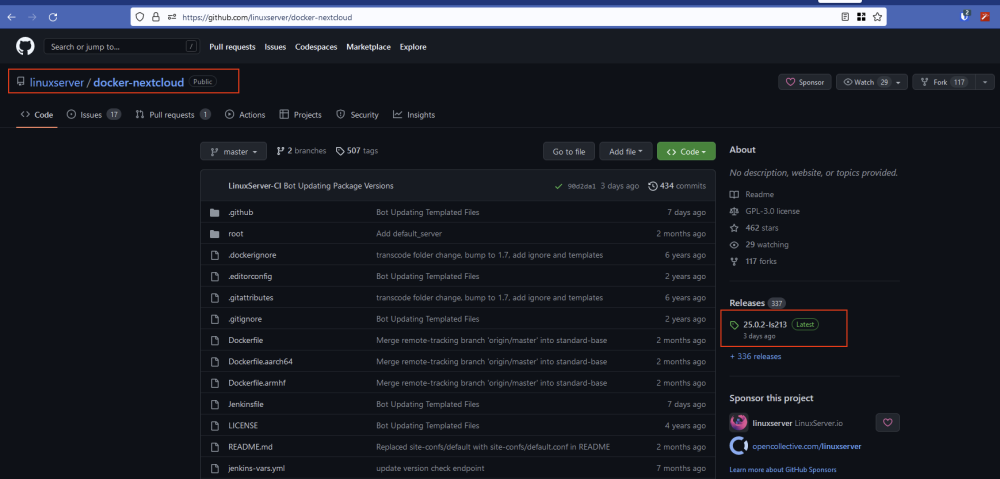The width and height of the screenshot is (1000, 479).
Task: Switch to the Code tab
Action: (x=37, y=115)
